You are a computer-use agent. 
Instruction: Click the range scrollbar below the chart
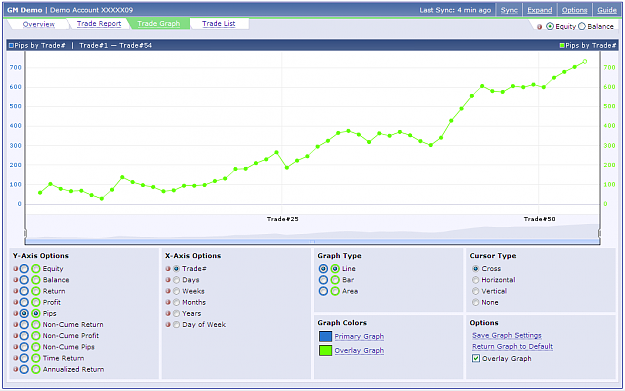pos(312,242)
